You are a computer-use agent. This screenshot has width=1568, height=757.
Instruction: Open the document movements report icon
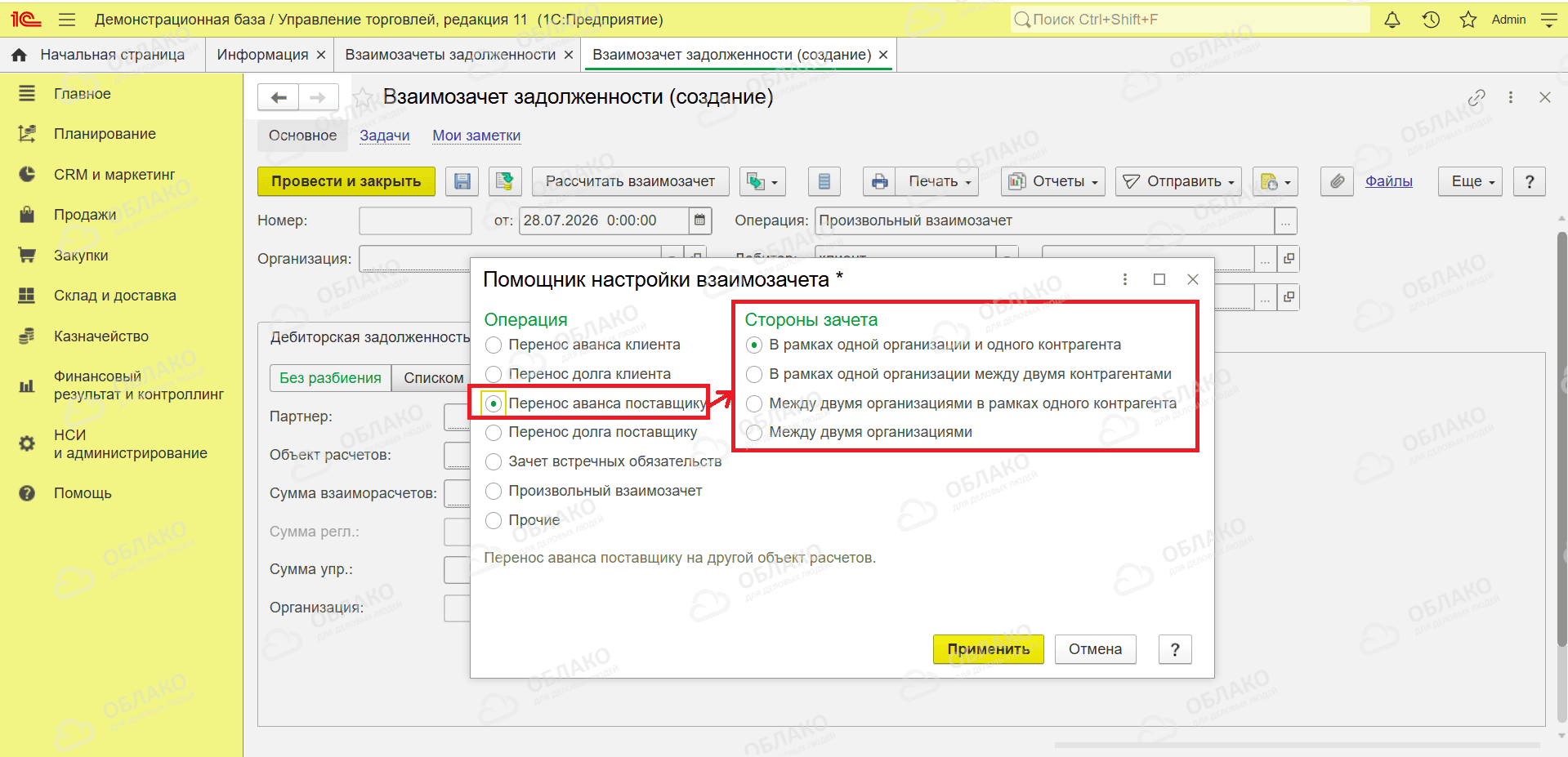pos(824,181)
